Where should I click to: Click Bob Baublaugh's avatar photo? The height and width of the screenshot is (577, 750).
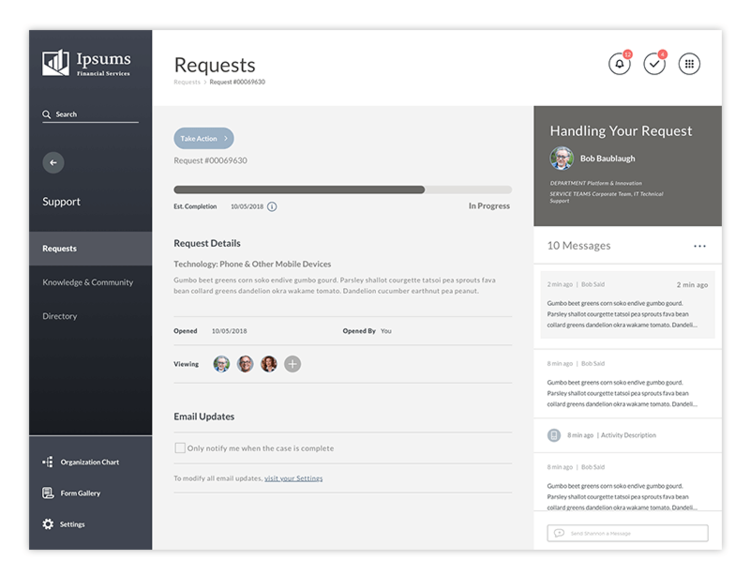(x=562, y=158)
